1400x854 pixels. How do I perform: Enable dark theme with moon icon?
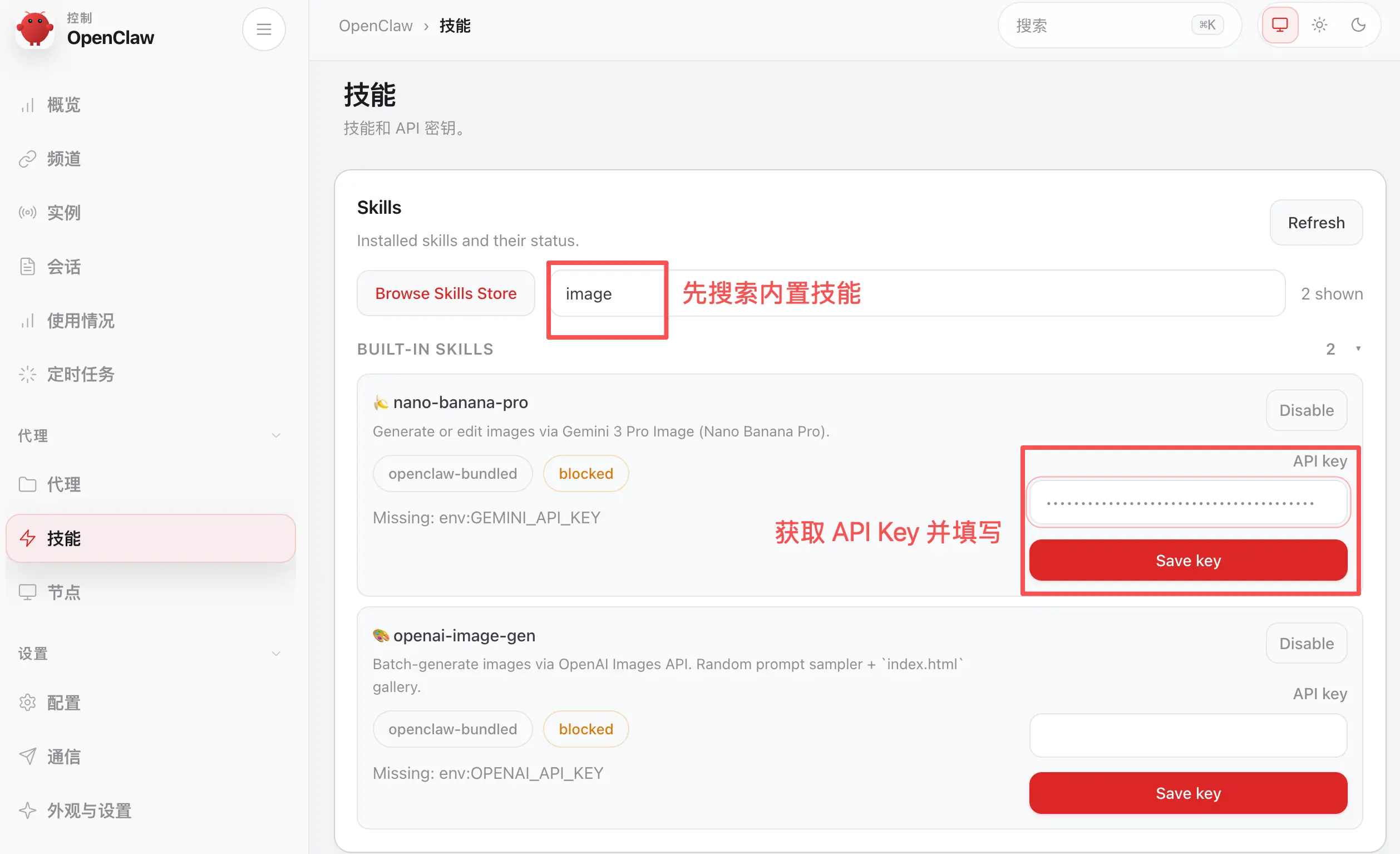click(x=1358, y=25)
